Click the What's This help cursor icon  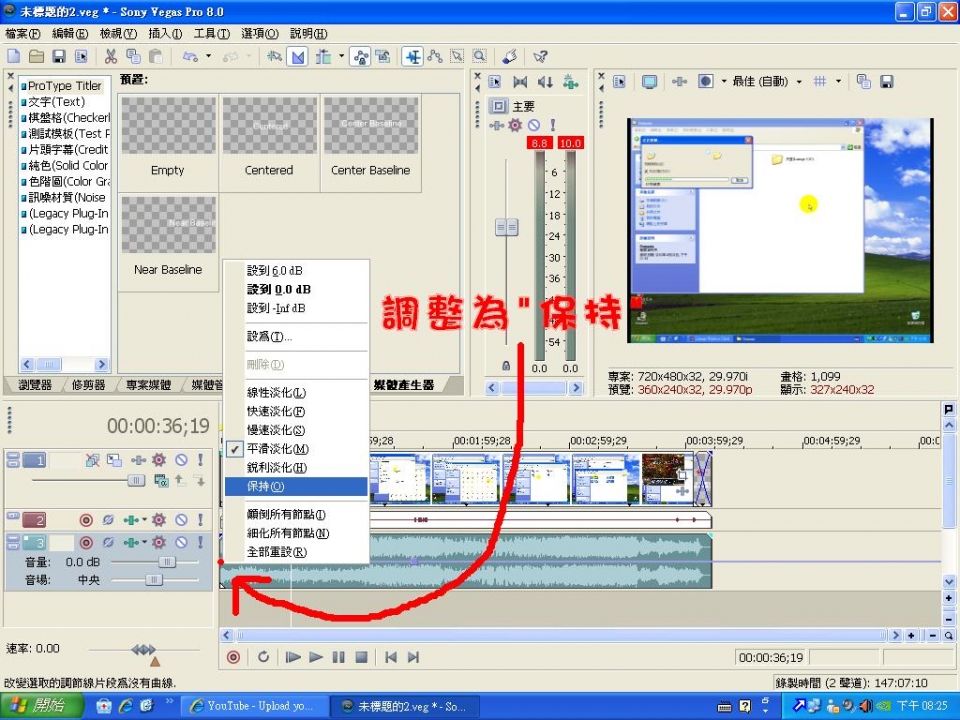tap(540, 57)
